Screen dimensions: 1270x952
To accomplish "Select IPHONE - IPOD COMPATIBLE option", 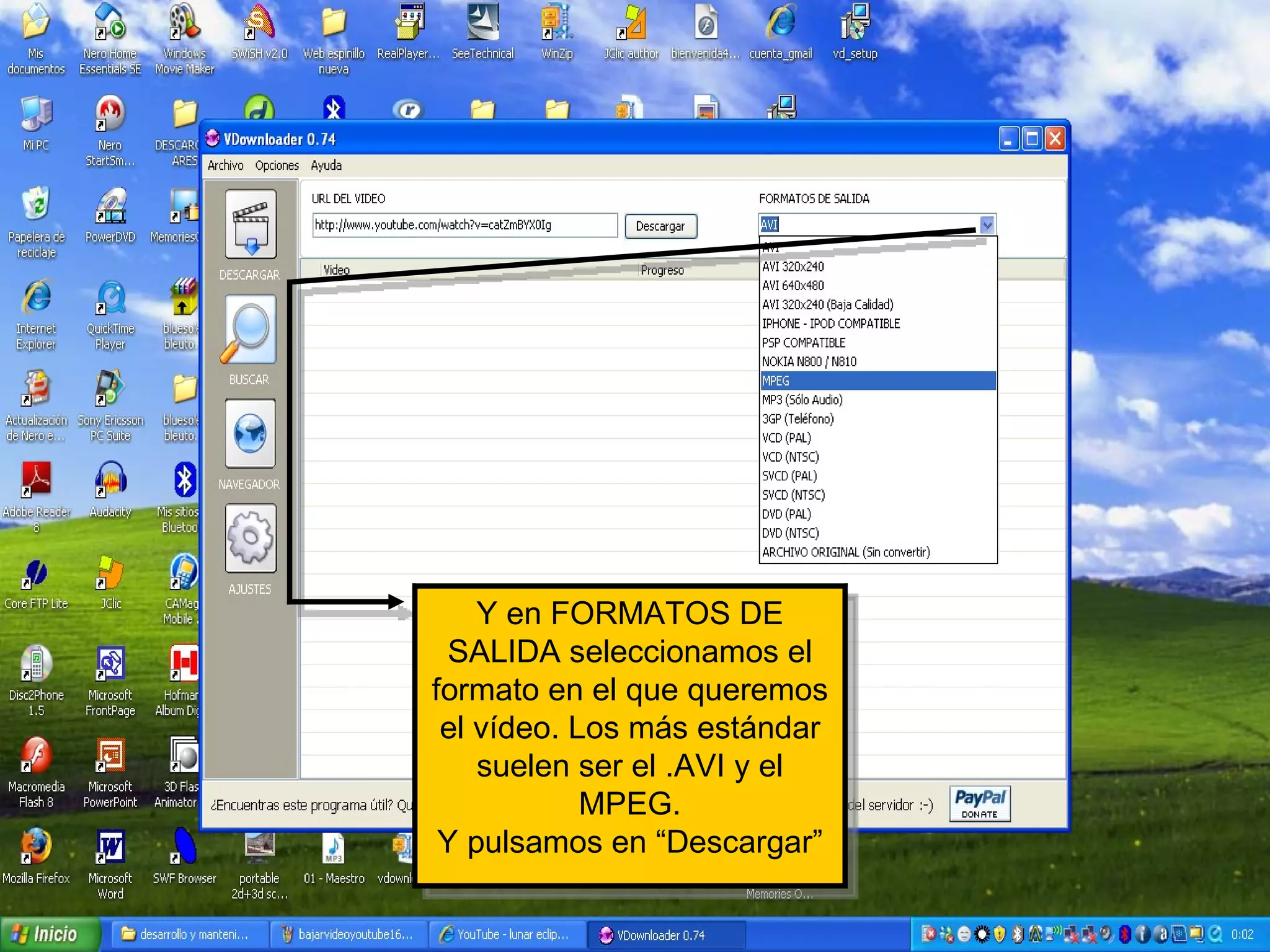I will pos(878,324).
